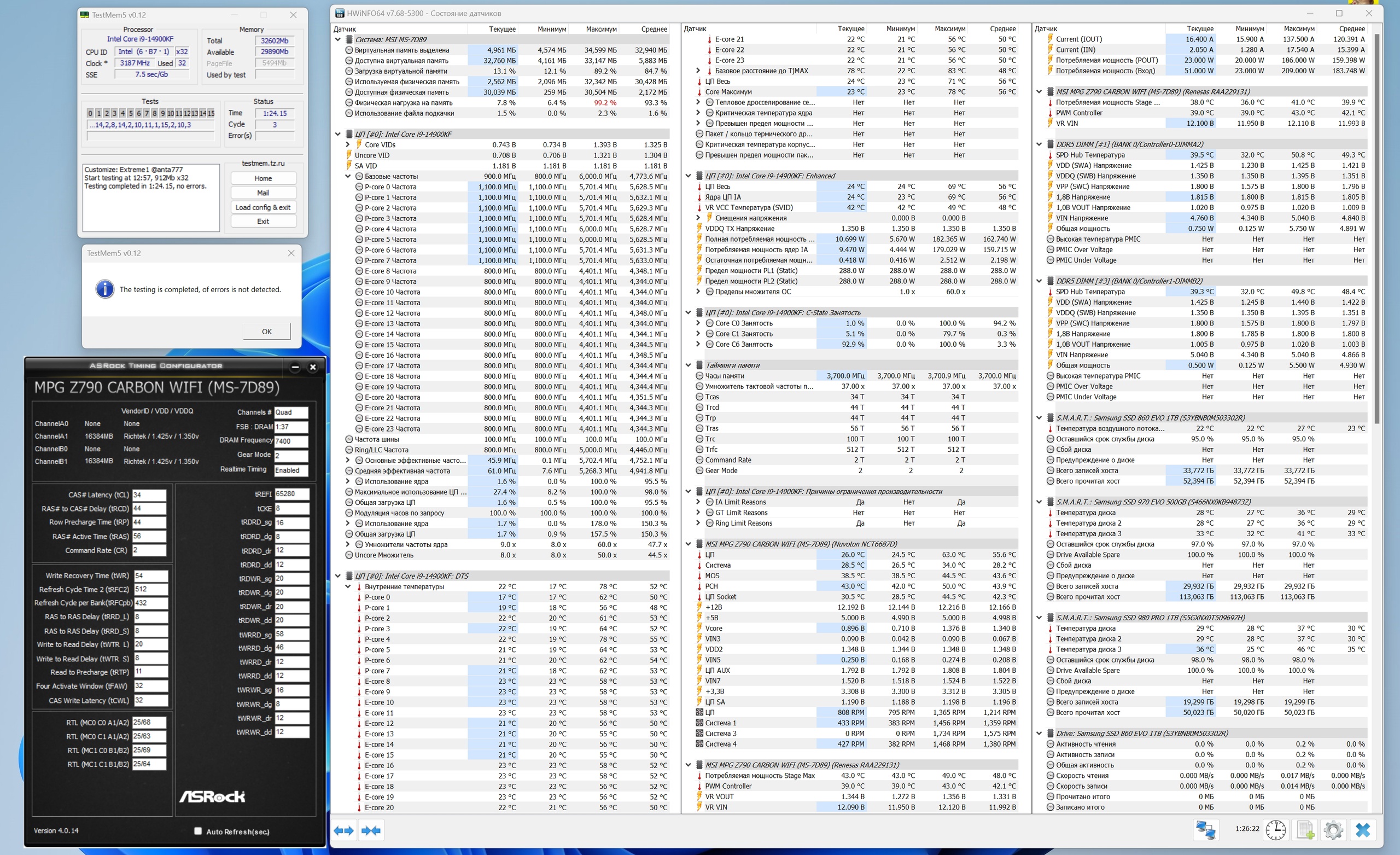This screenshot has width=1400, height=855.
Task: Click the Датчик column header in third pane
Action: point(1046,29)
